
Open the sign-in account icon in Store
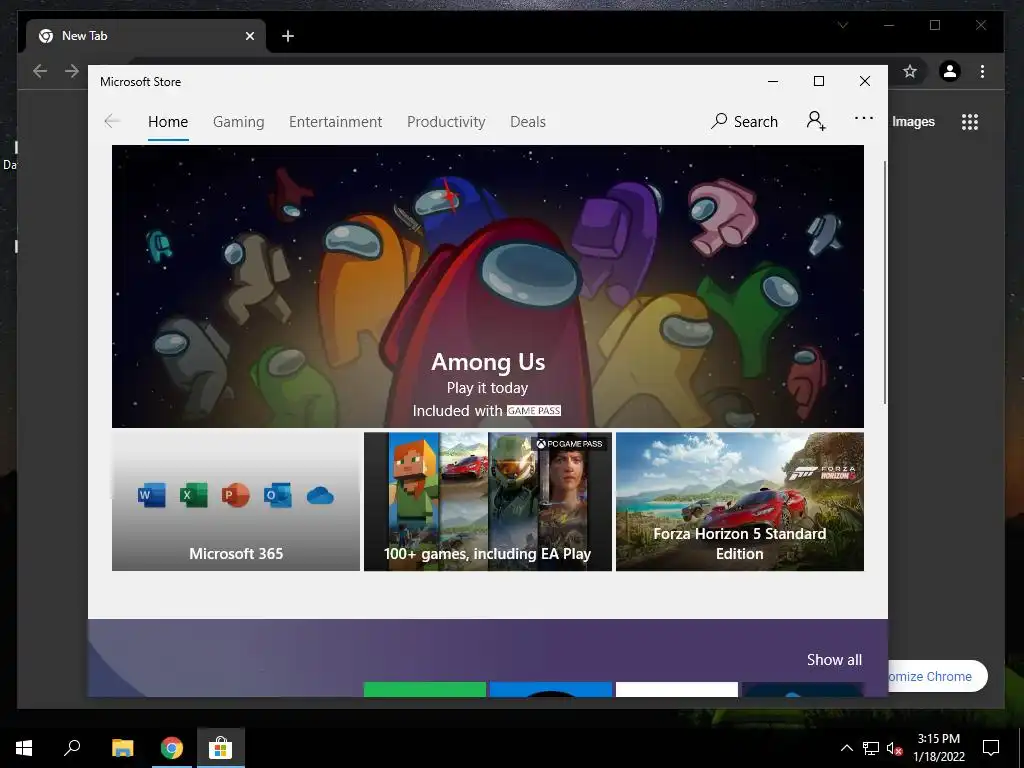[816, 121]
